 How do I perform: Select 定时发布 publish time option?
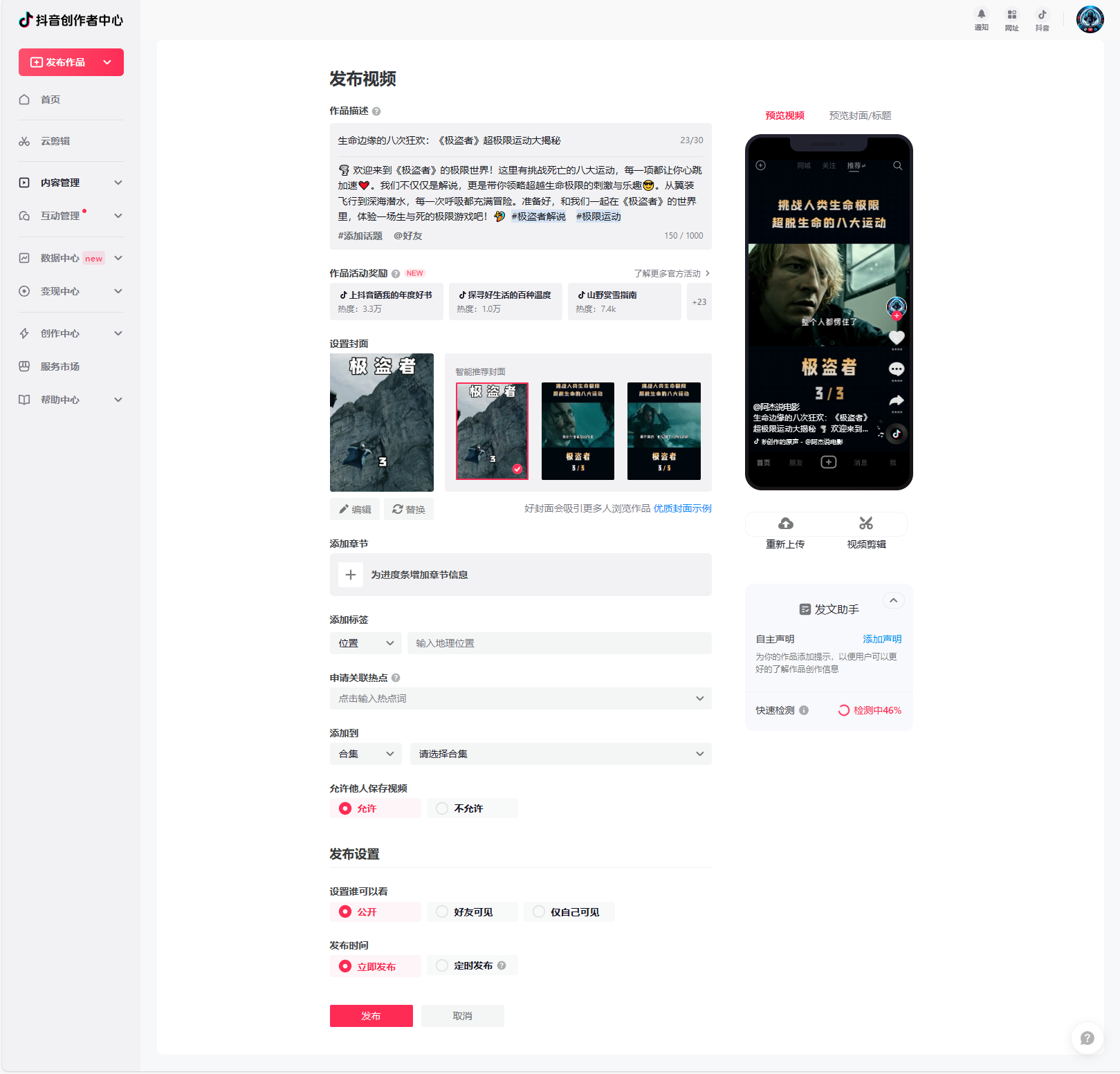(442, 966)
